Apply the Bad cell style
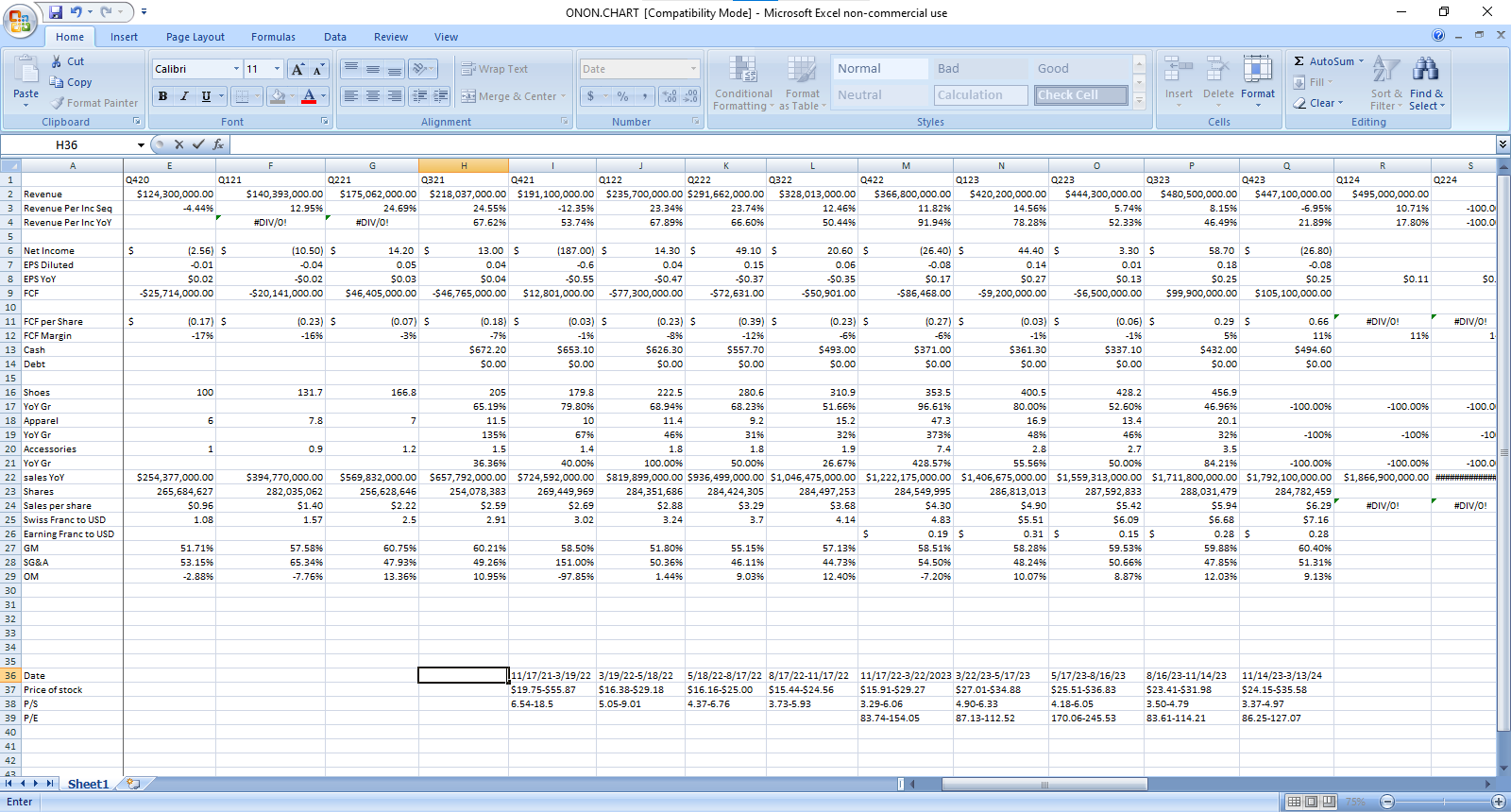Viewport: 1511px width, 812px height. 979,69
